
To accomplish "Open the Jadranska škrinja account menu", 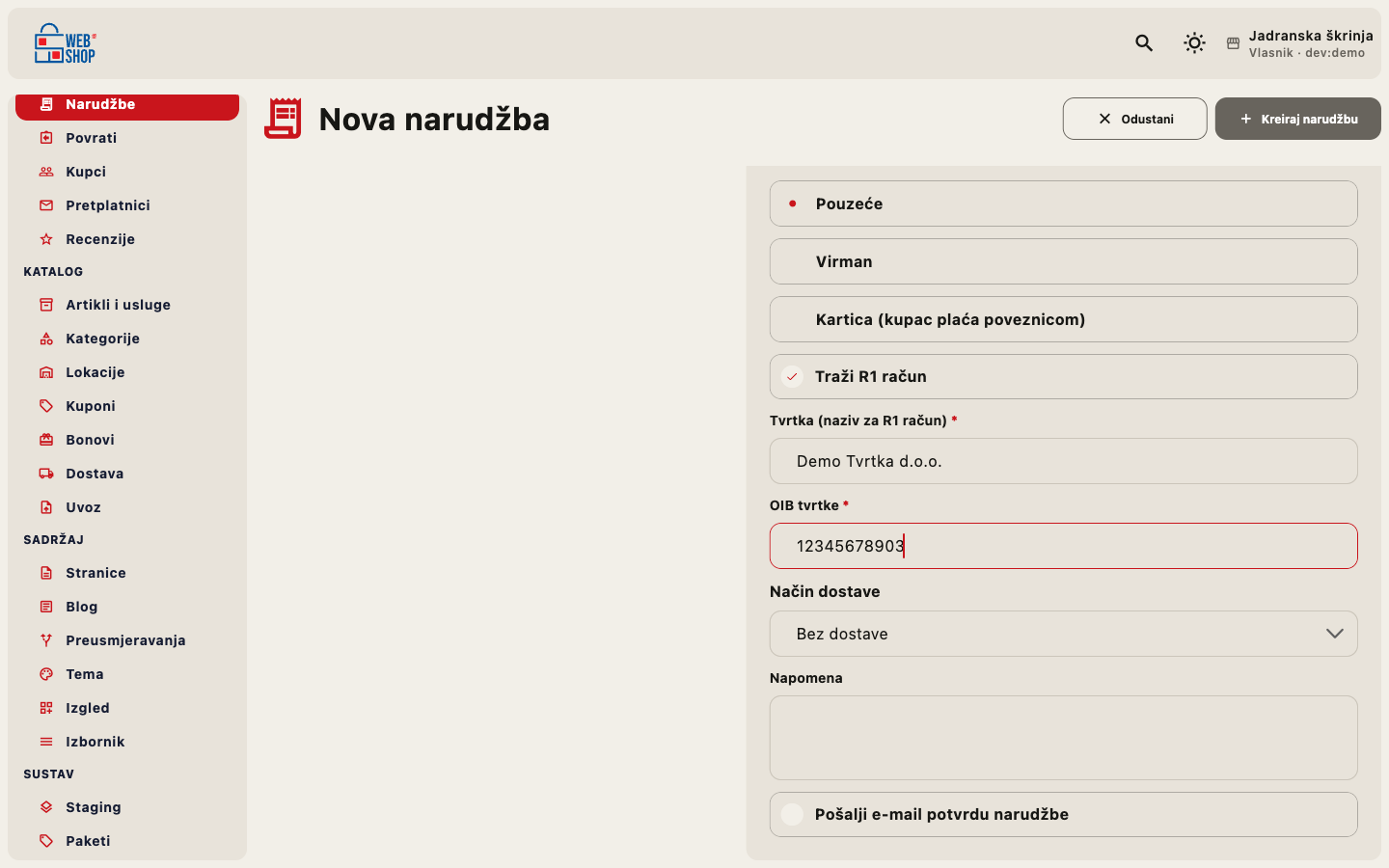I will pos(1299,43).
